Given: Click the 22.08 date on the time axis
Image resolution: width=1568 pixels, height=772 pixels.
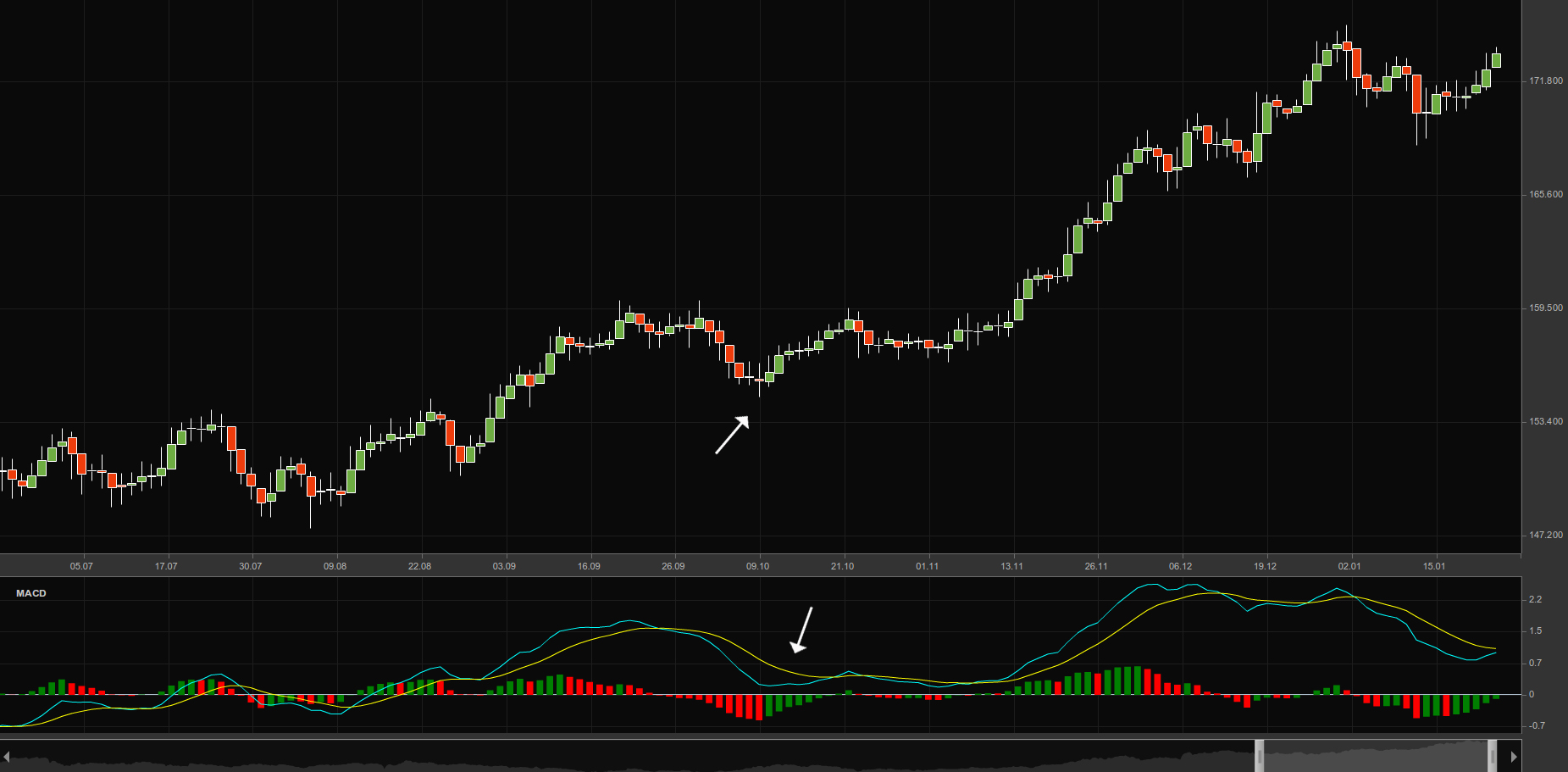Looking at the screenshot, I should tap(419, 566).
